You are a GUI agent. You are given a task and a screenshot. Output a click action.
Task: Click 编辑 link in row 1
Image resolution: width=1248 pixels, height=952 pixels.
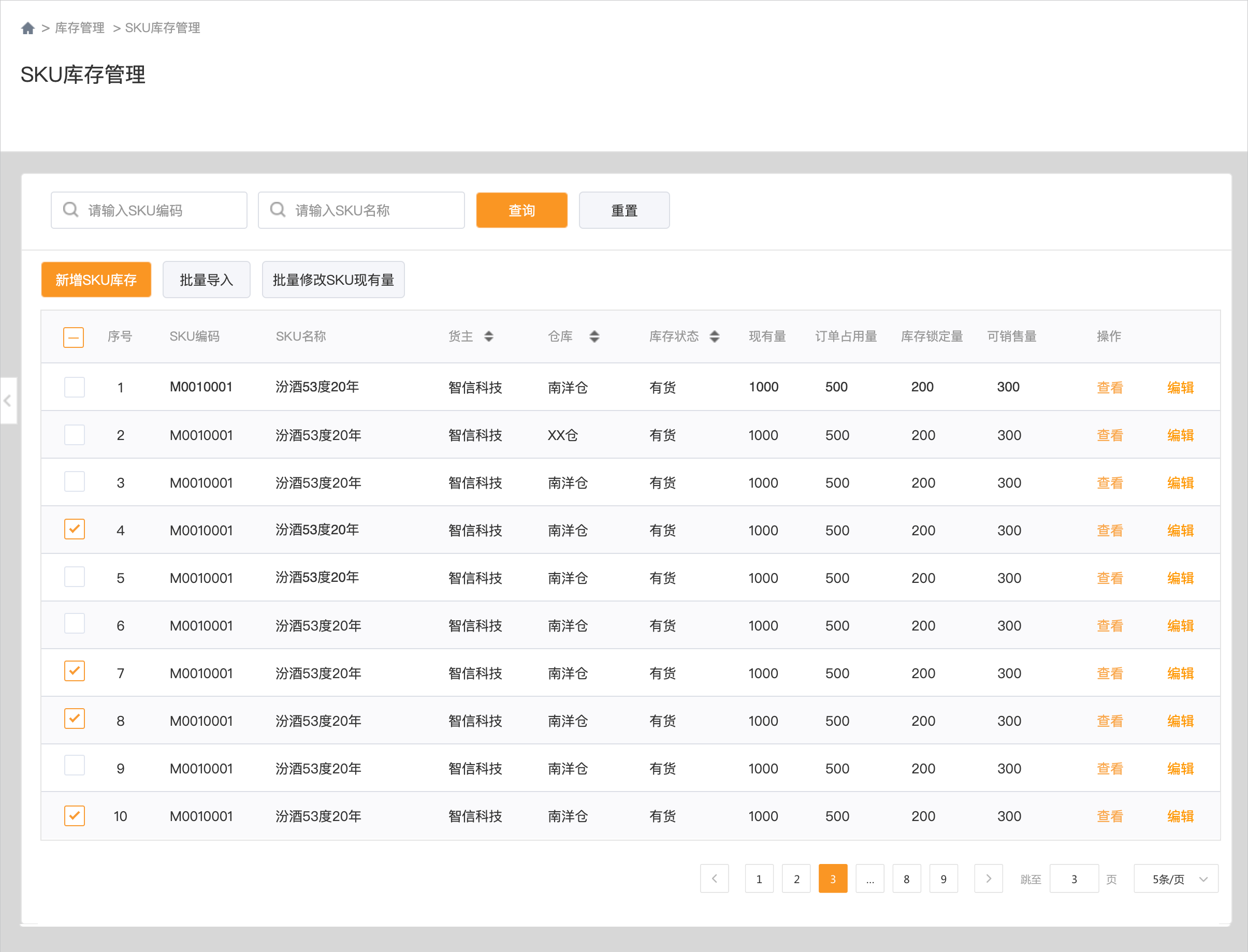coord(1181,388)
